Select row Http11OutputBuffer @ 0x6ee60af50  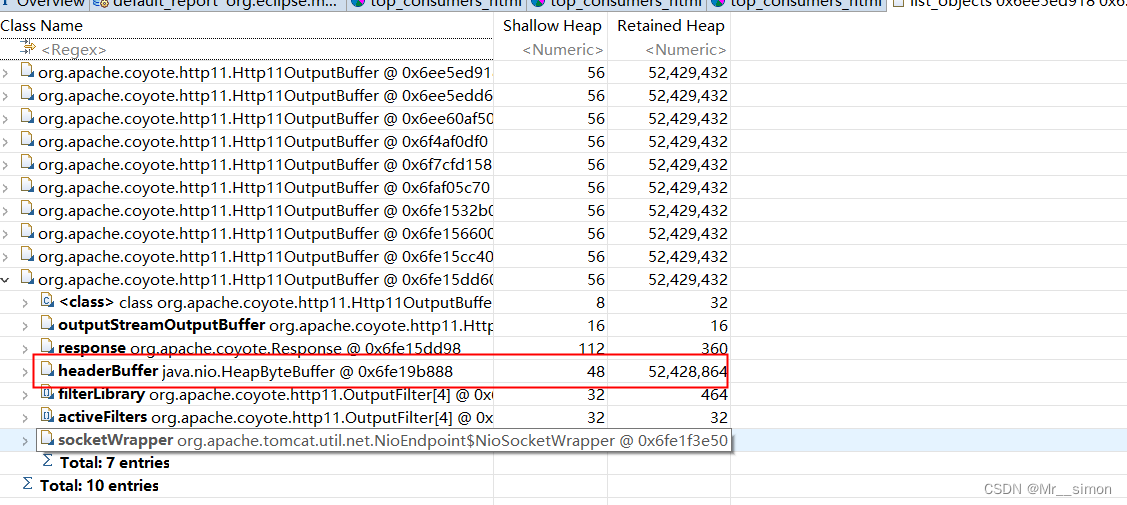click(266, 119)
